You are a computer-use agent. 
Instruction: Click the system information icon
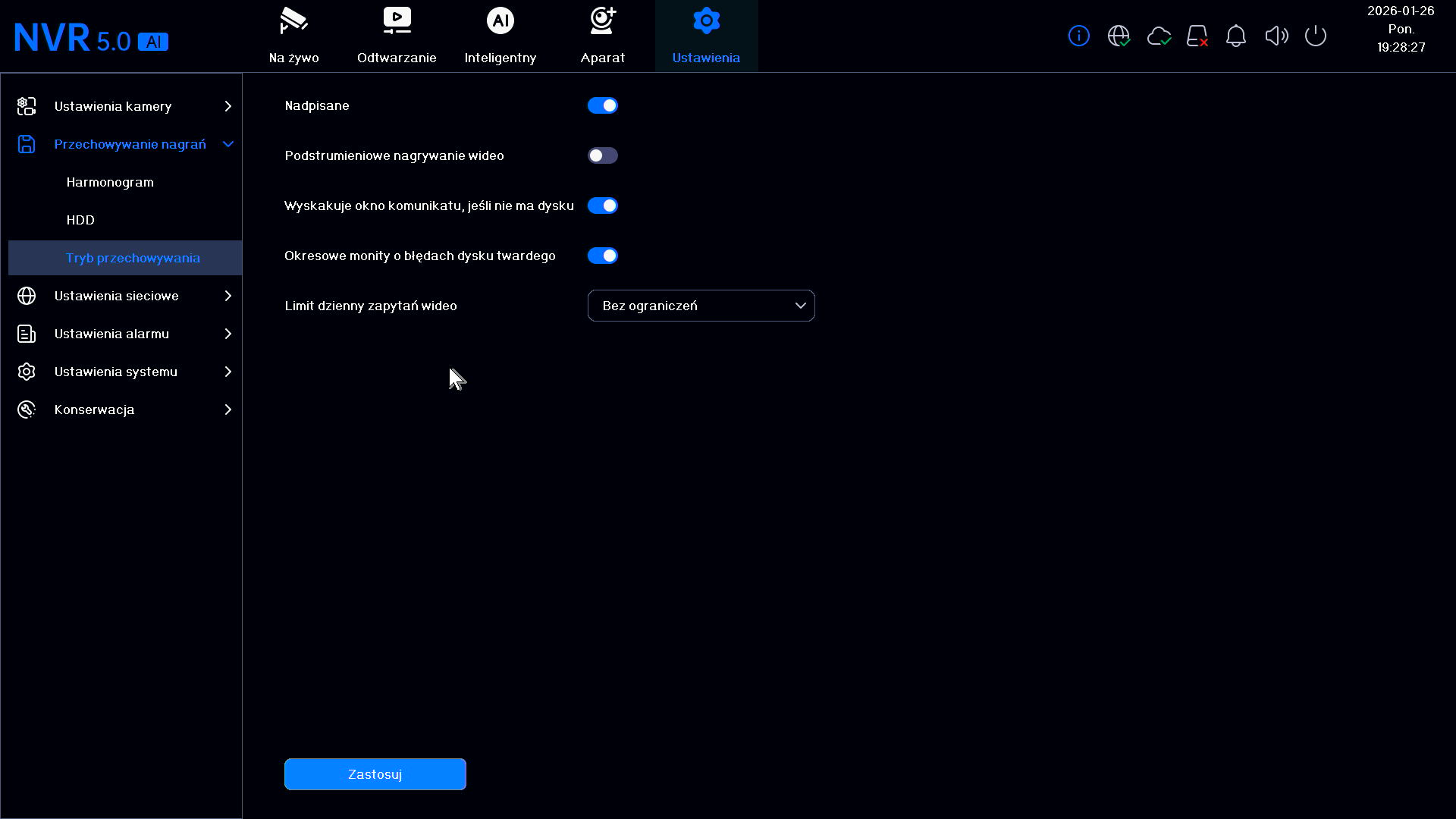[1078, 36]
